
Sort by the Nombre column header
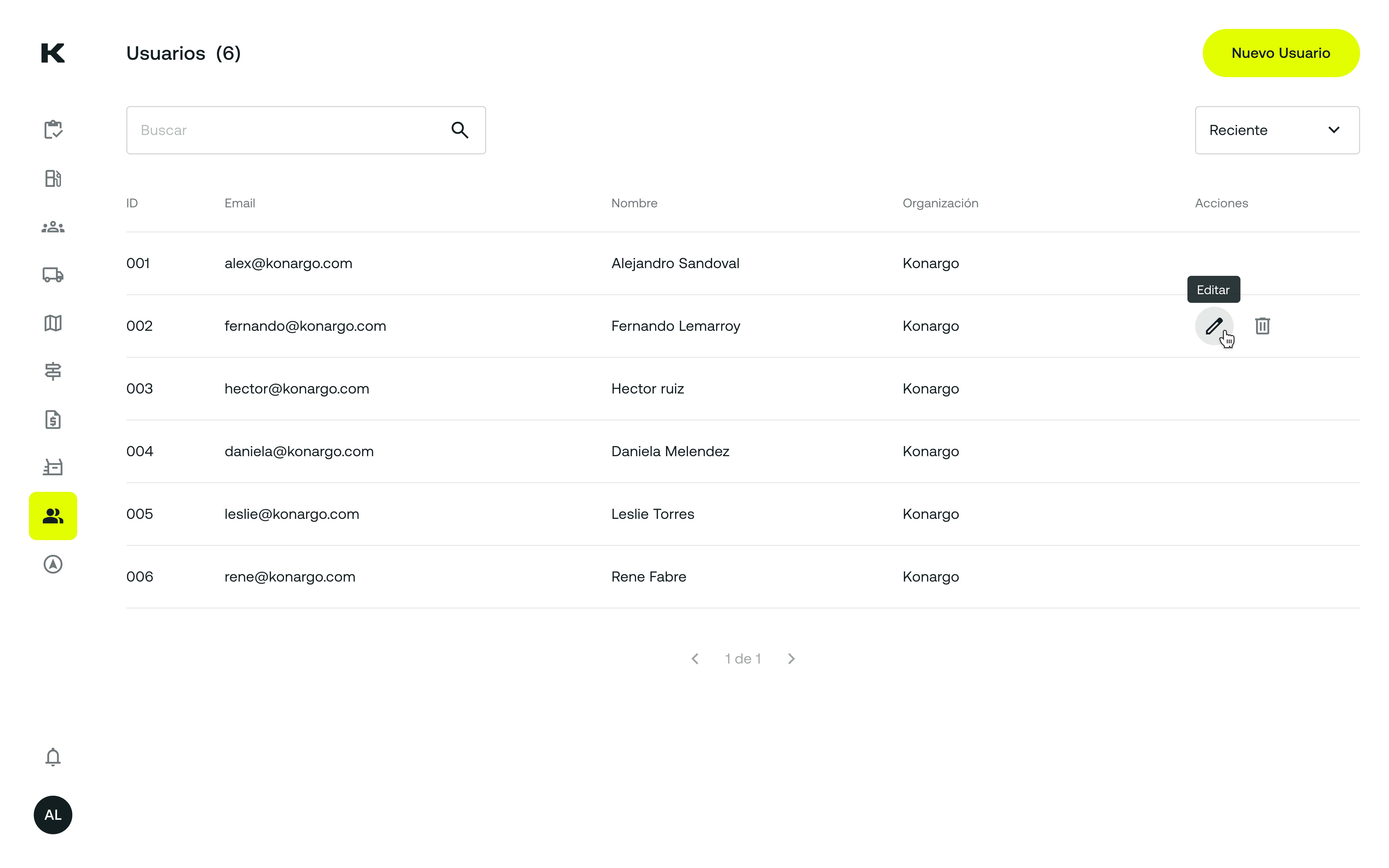pyautogui.click(x=634, y=203)
